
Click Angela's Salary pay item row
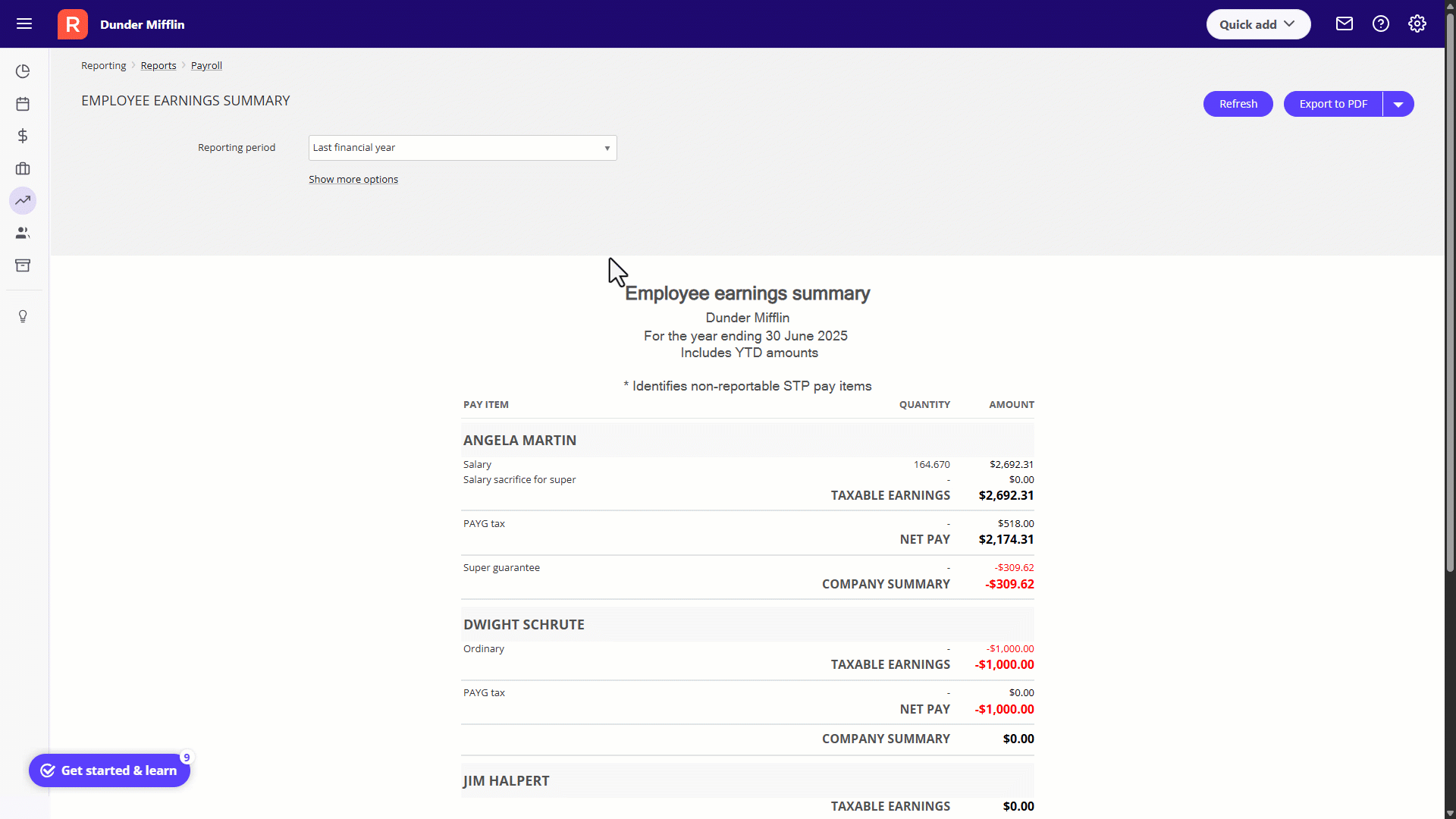point(748,465)
